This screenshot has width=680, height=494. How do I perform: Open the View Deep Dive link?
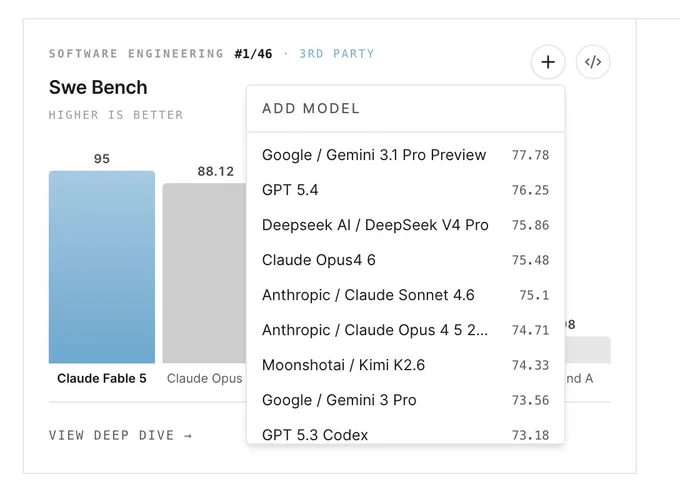coord(121,435)
